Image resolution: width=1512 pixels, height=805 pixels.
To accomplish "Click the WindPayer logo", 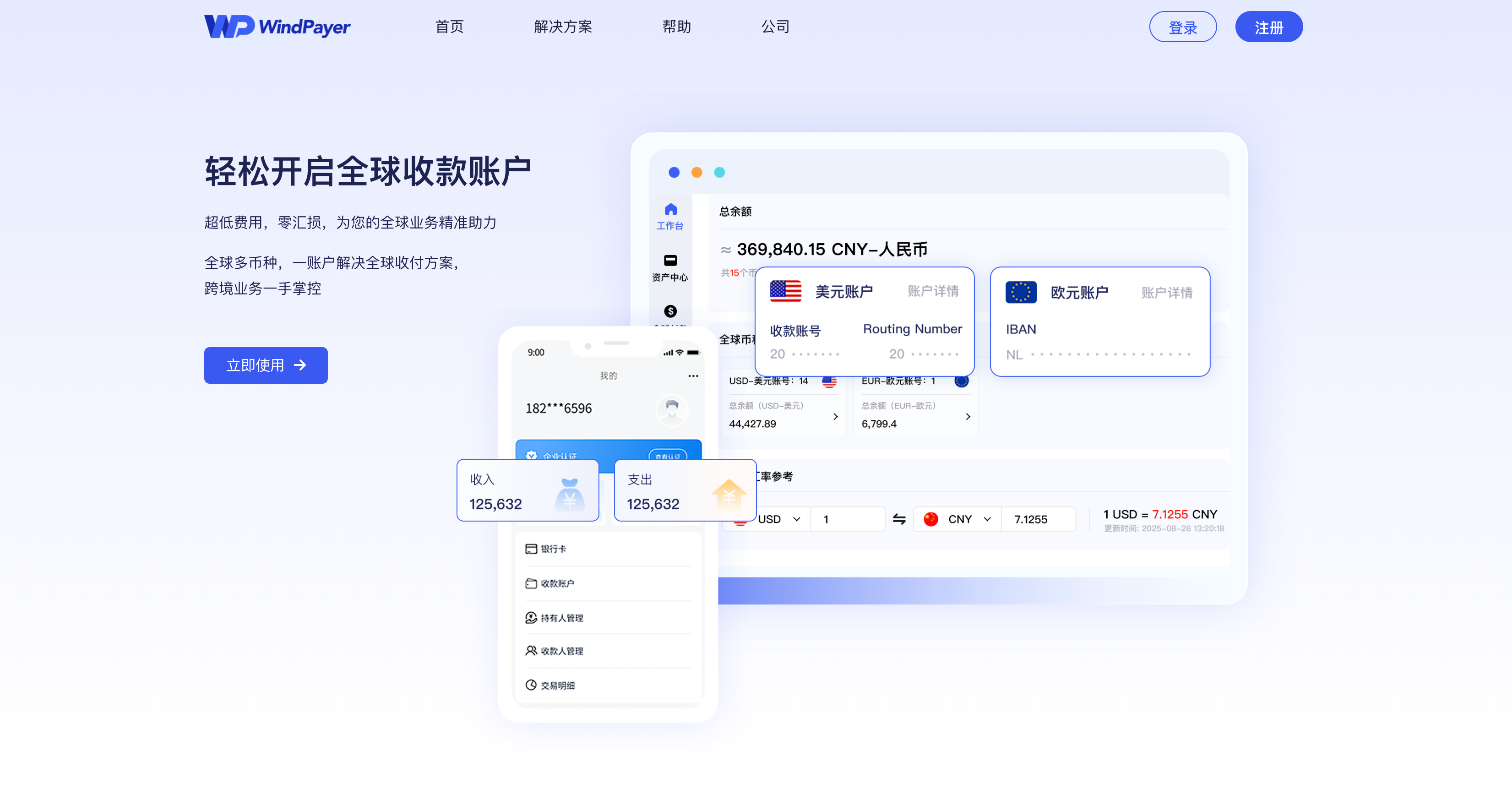I will [277, 27].
